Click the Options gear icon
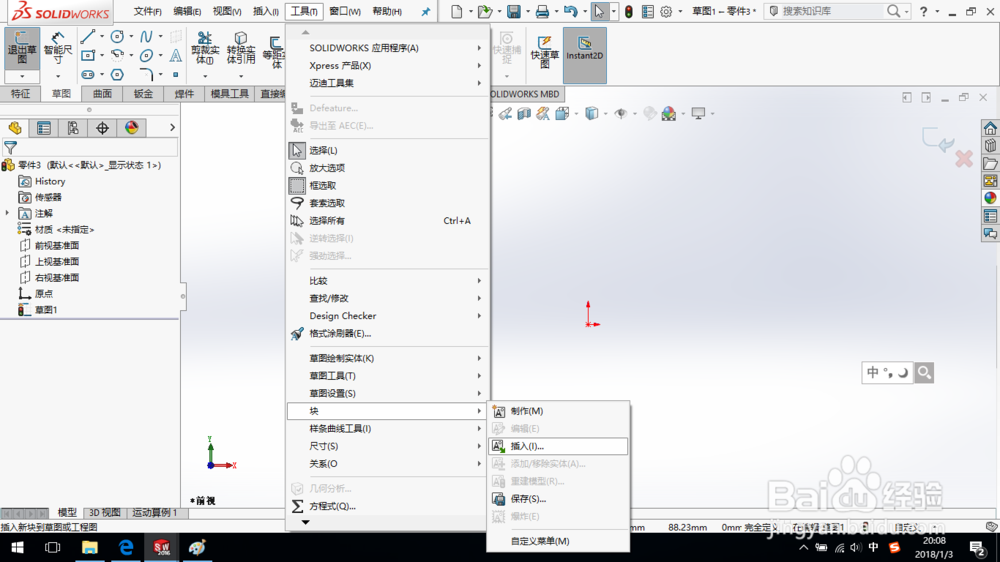 click(x=666, y=11)
